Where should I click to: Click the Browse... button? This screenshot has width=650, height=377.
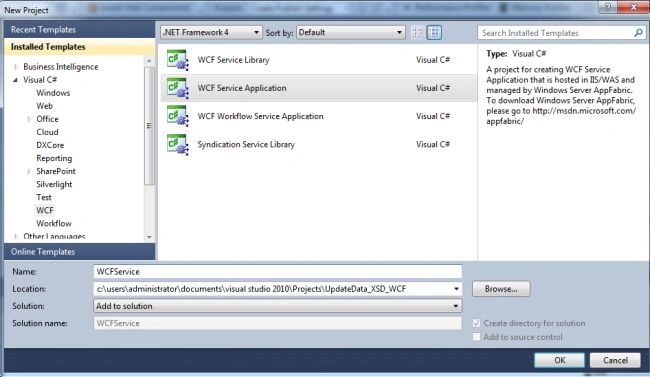point(501,289)
